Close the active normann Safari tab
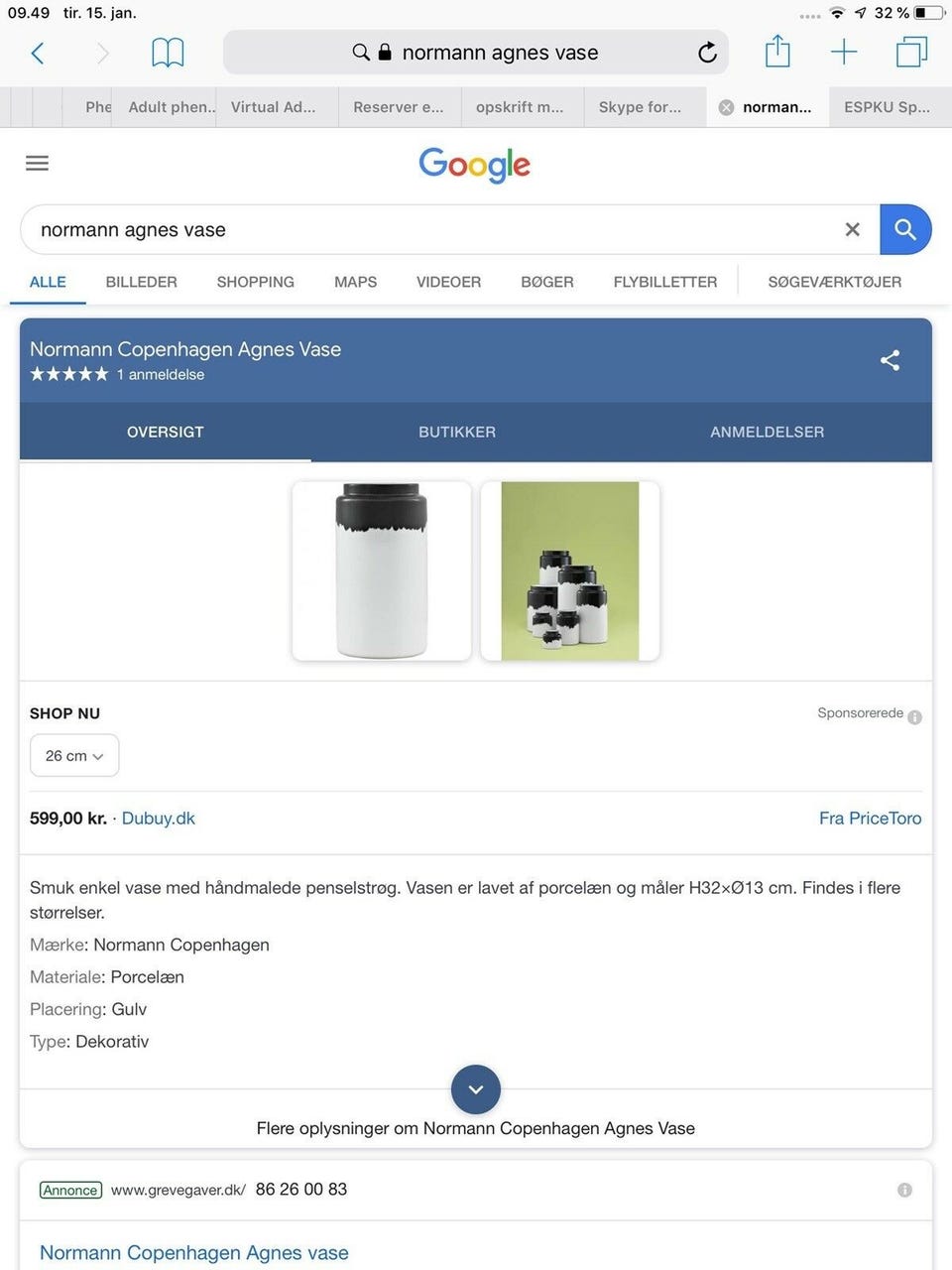Viewport: 952px width, 1270px height. click(726, 107)
